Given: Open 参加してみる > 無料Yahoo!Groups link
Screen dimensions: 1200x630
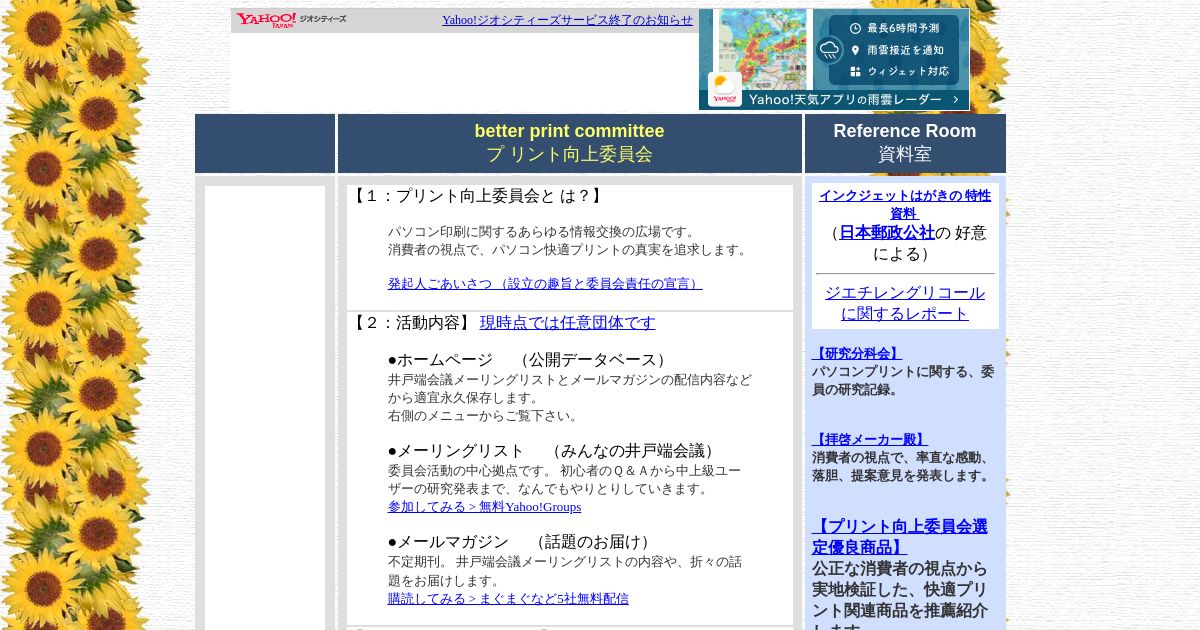Looking at the screenshot, I should pos(484,507).
